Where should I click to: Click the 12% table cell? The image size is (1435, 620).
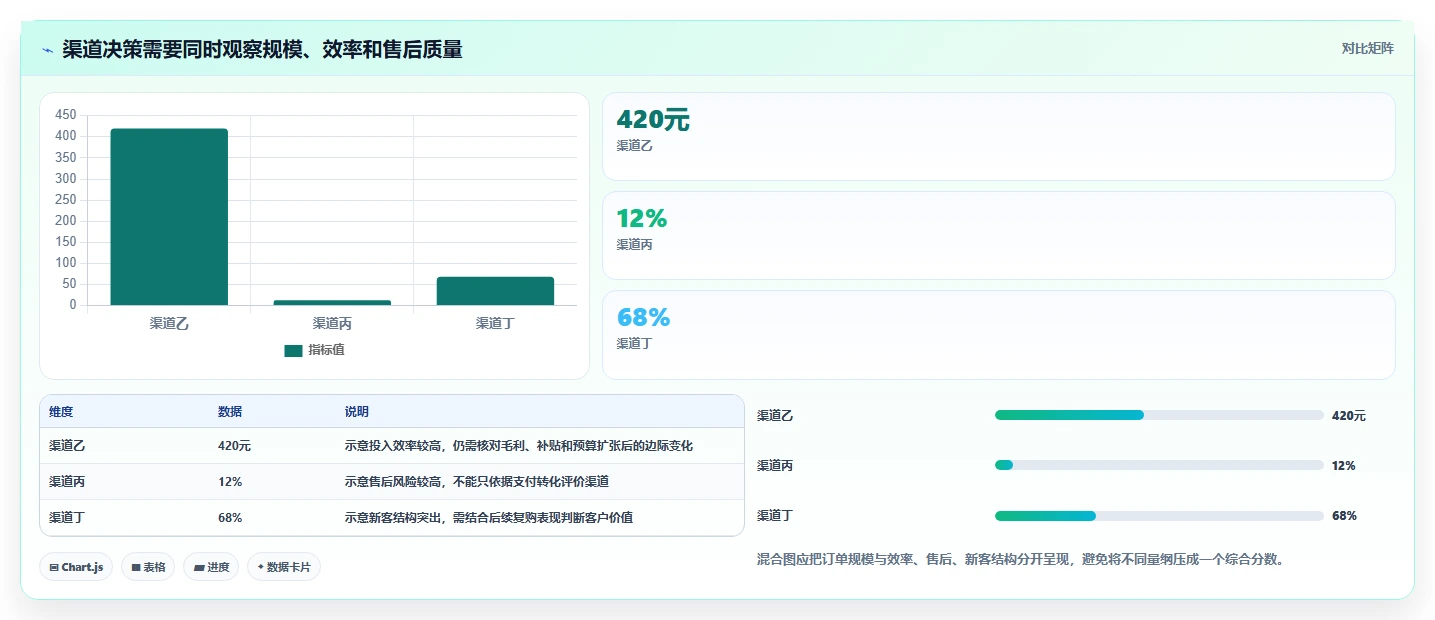point(230,482)
